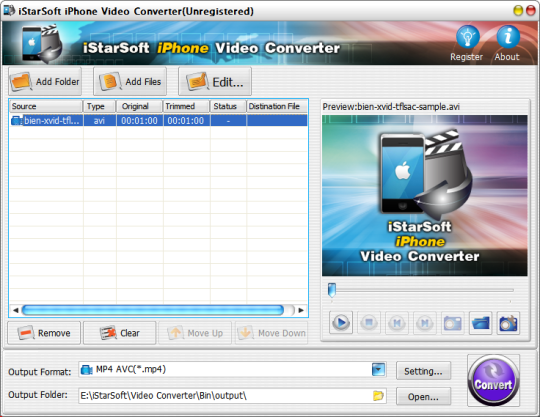Stop the preview playback
The height and width of the screenshot is (417, 540).
tap(369, 323)
